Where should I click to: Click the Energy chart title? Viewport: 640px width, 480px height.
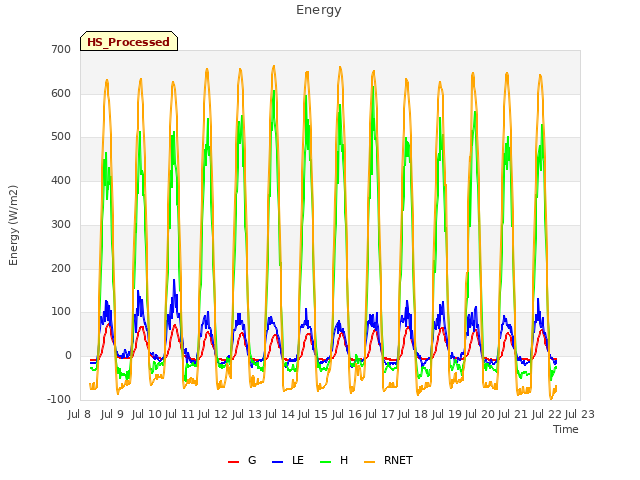319,10
